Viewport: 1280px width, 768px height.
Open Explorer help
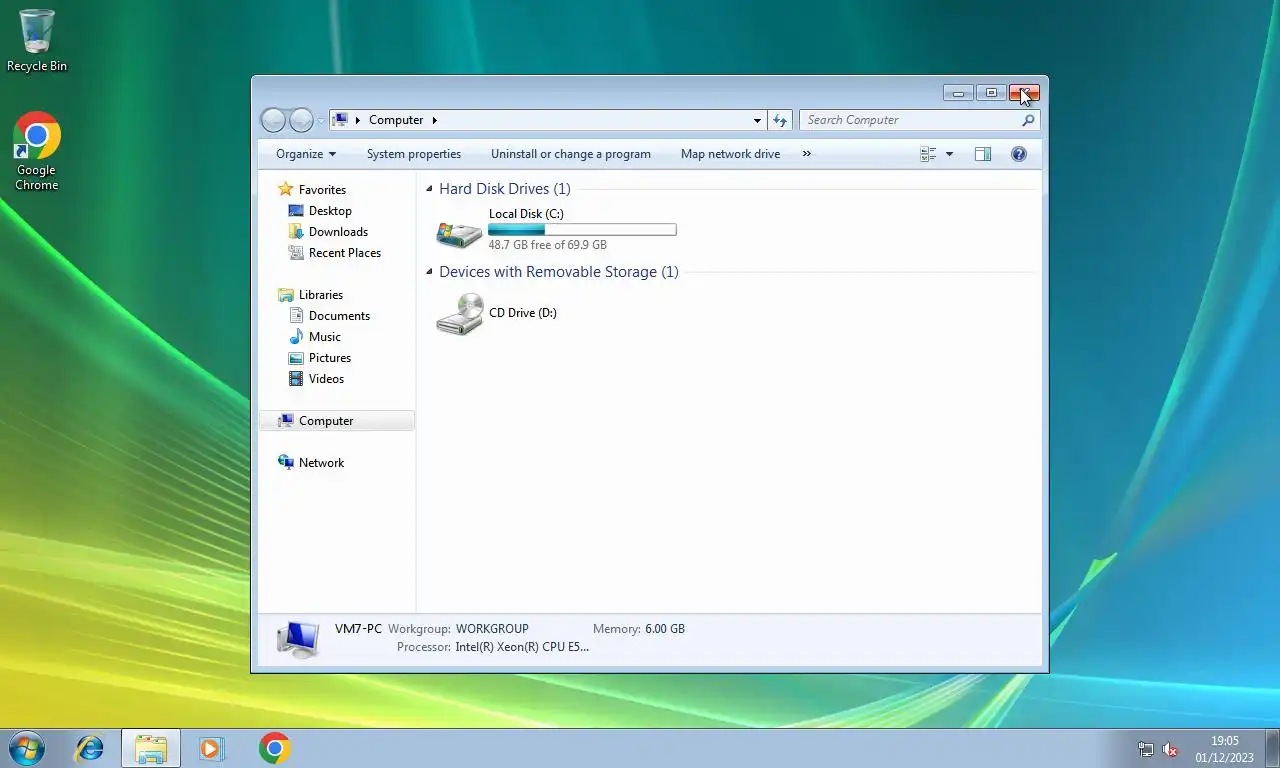tap(1019, 154)
